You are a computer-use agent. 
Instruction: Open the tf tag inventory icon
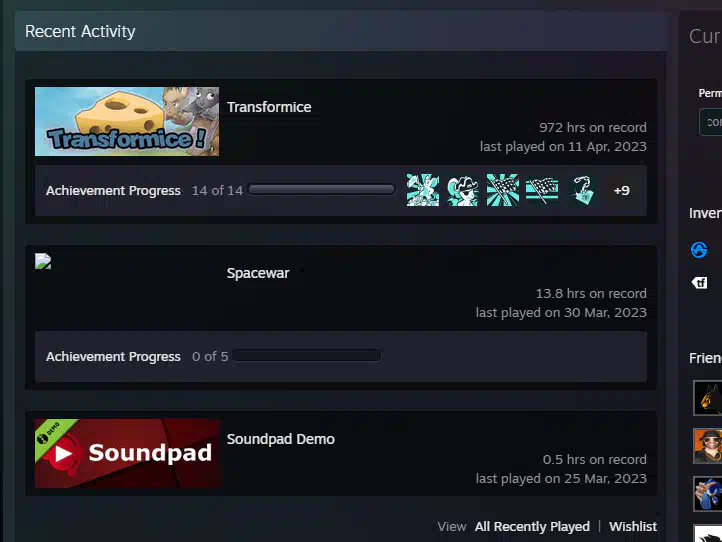pos(699,282)
